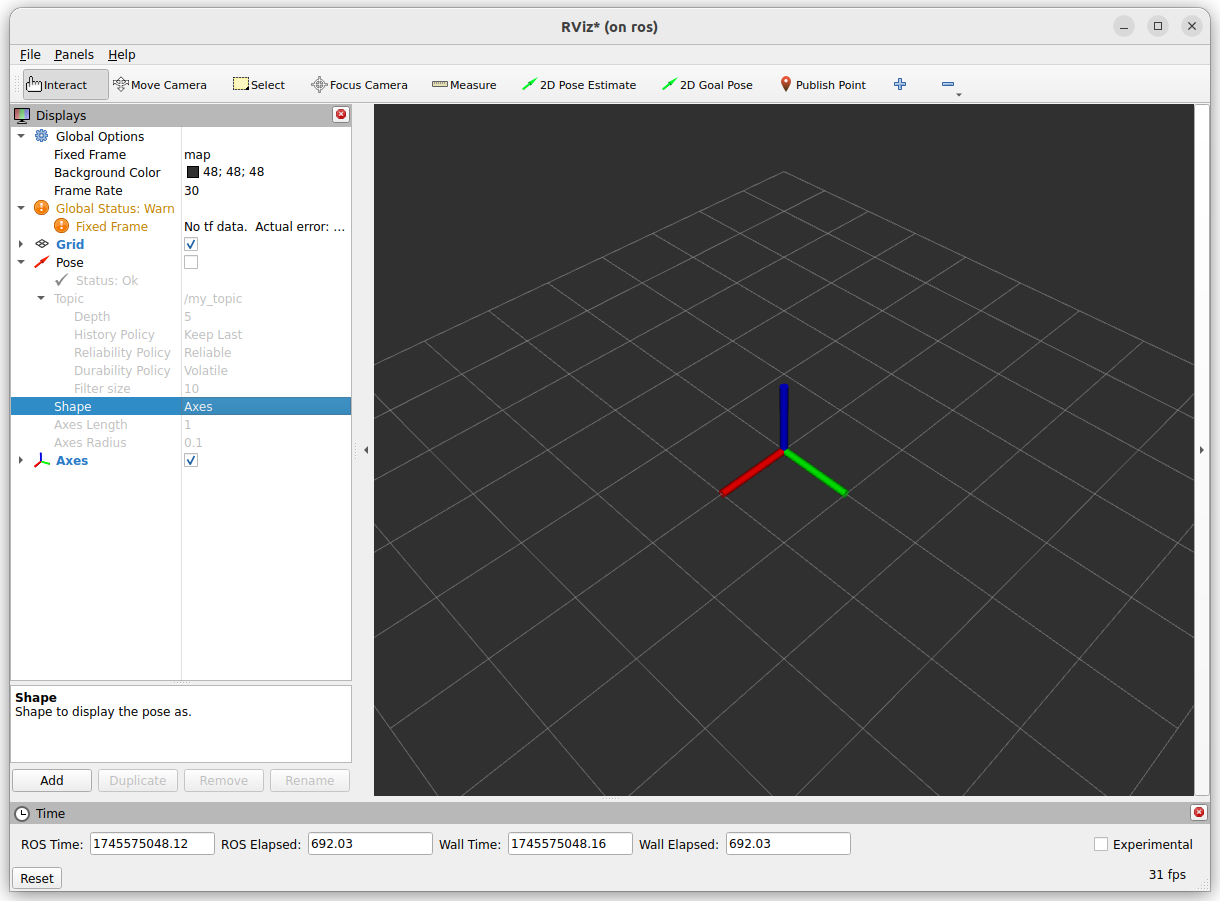Select the Axes Radius row
Image resolution: width=1220 pixels, height=901 pixels.
coord(181,442)
